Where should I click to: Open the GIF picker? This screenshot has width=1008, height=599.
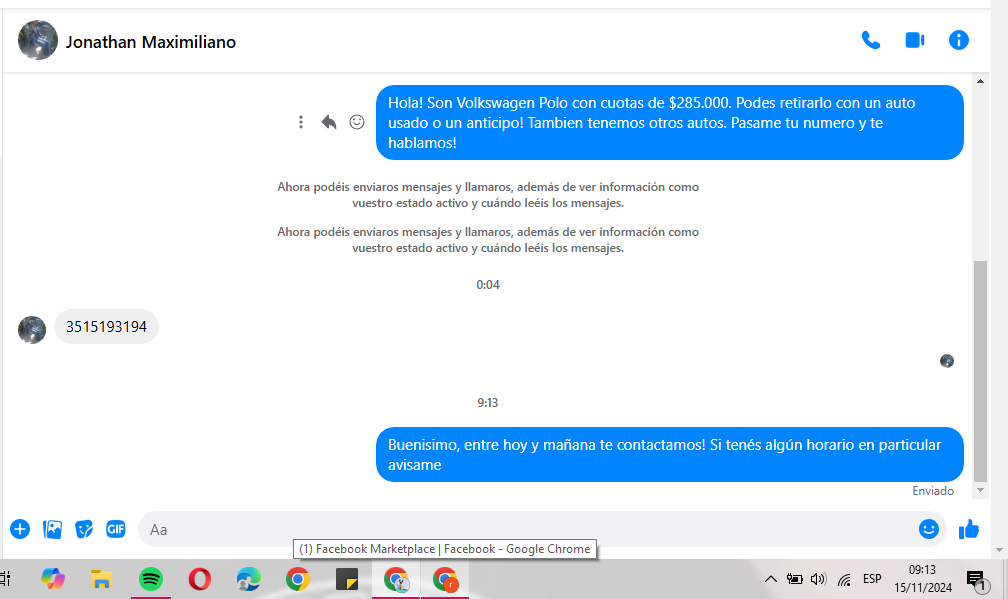coord(116,529)
